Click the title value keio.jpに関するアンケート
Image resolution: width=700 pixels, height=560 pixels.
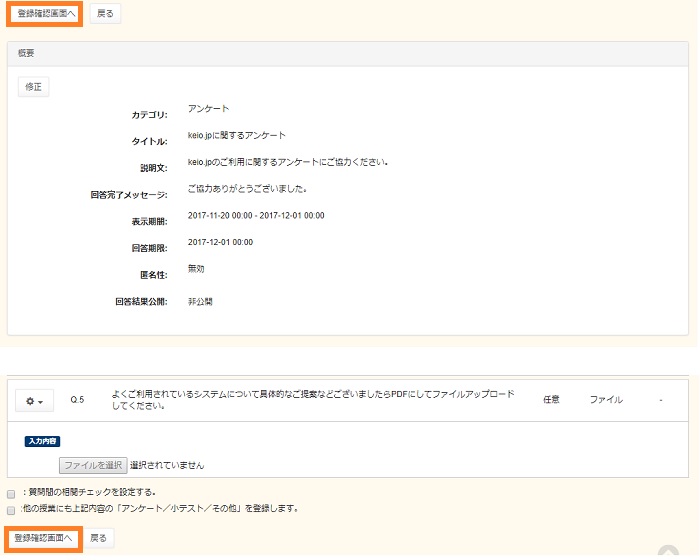tap(236, 136)
